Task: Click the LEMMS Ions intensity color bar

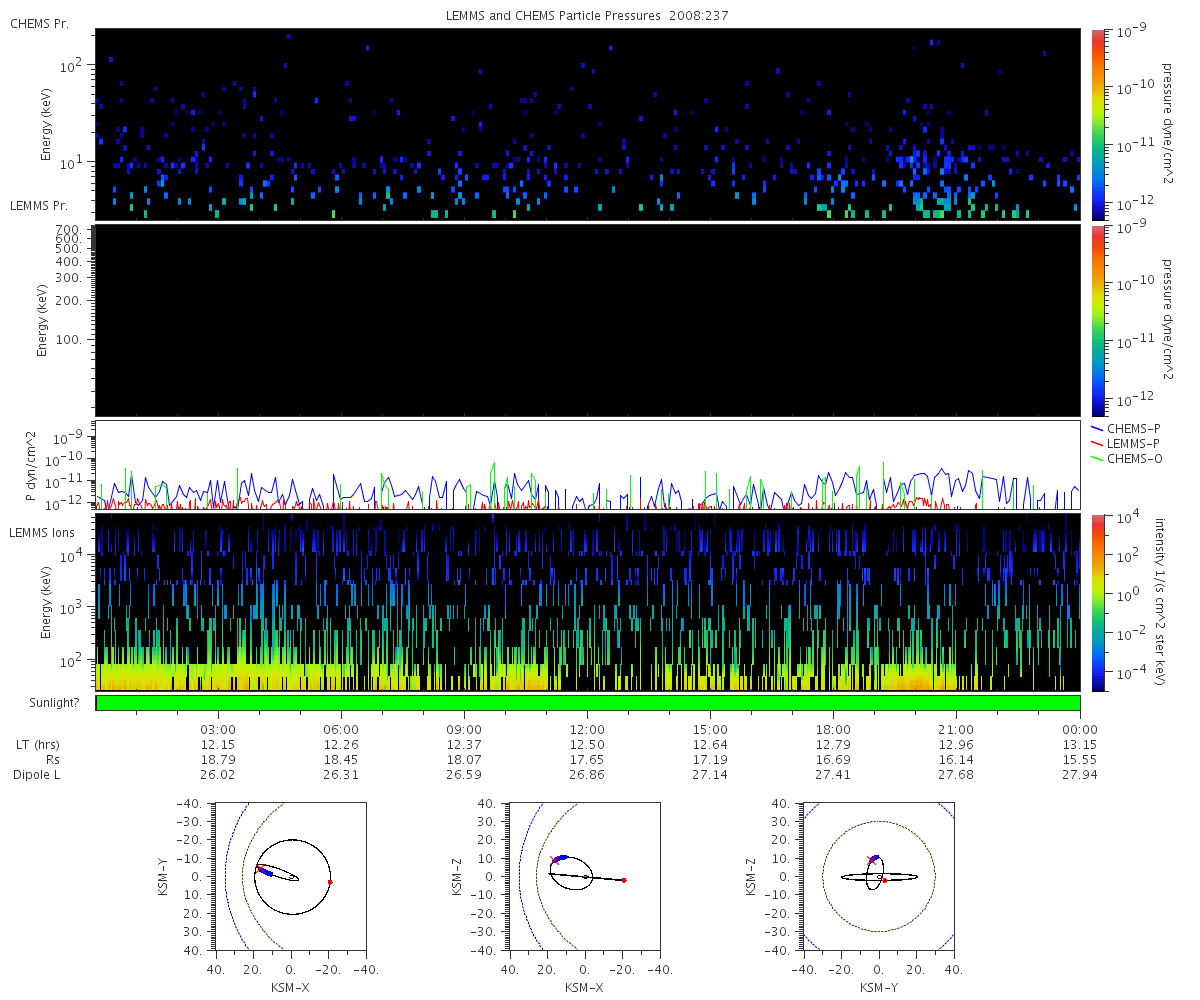Action: [x=1097, y=602]
